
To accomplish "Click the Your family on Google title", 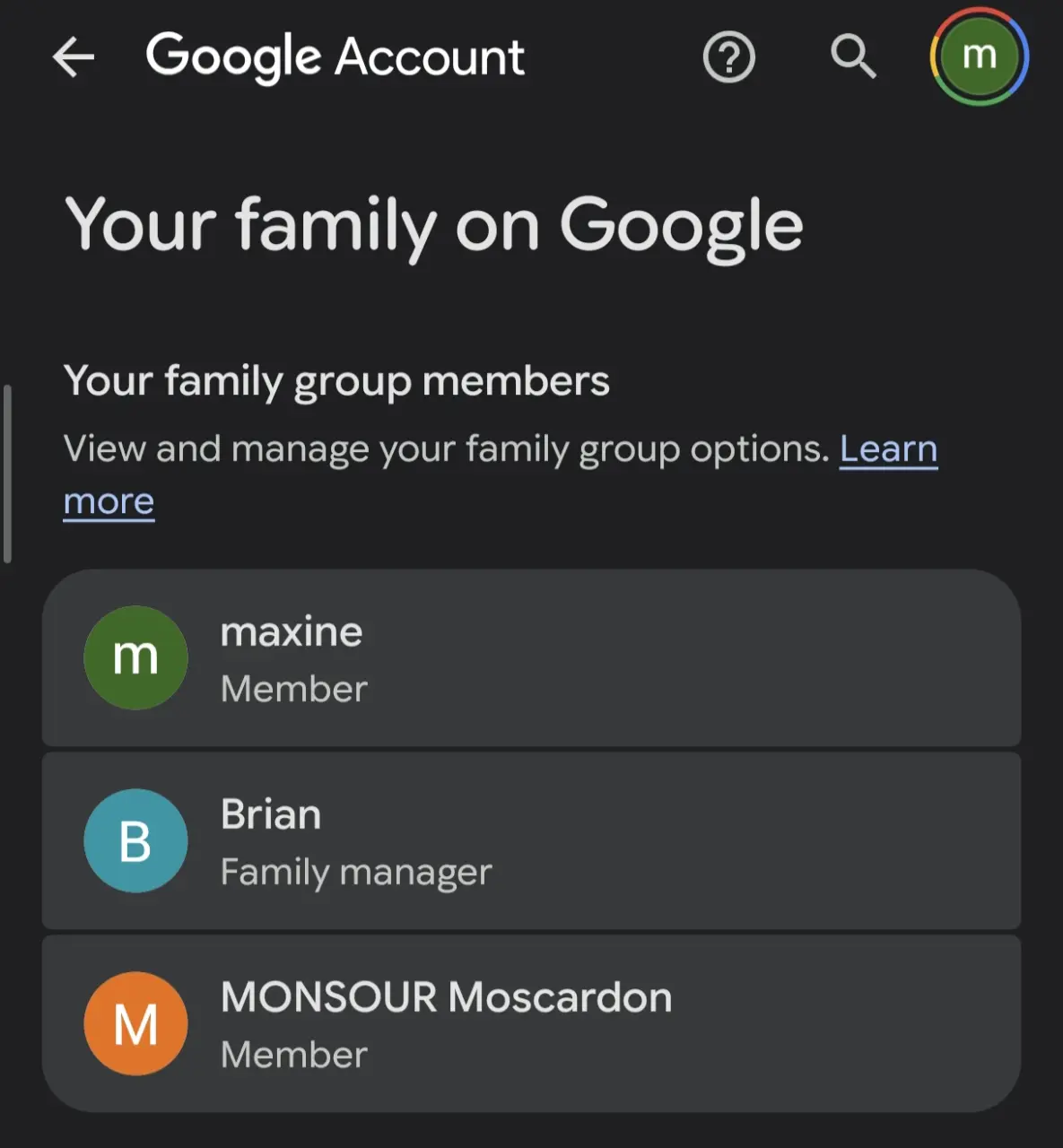I will pyautogui.click(x=433, y=226).
